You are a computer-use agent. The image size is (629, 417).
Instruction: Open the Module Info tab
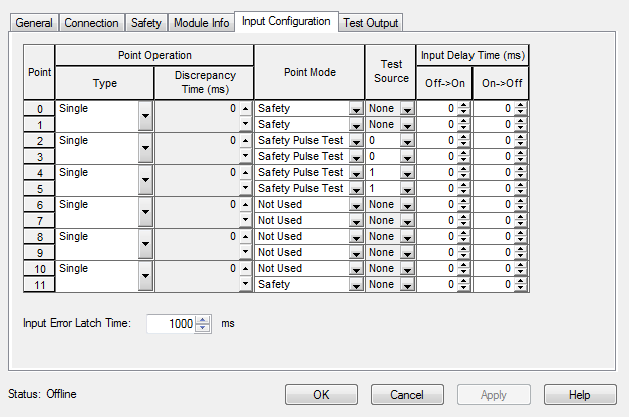click(201, 23)
